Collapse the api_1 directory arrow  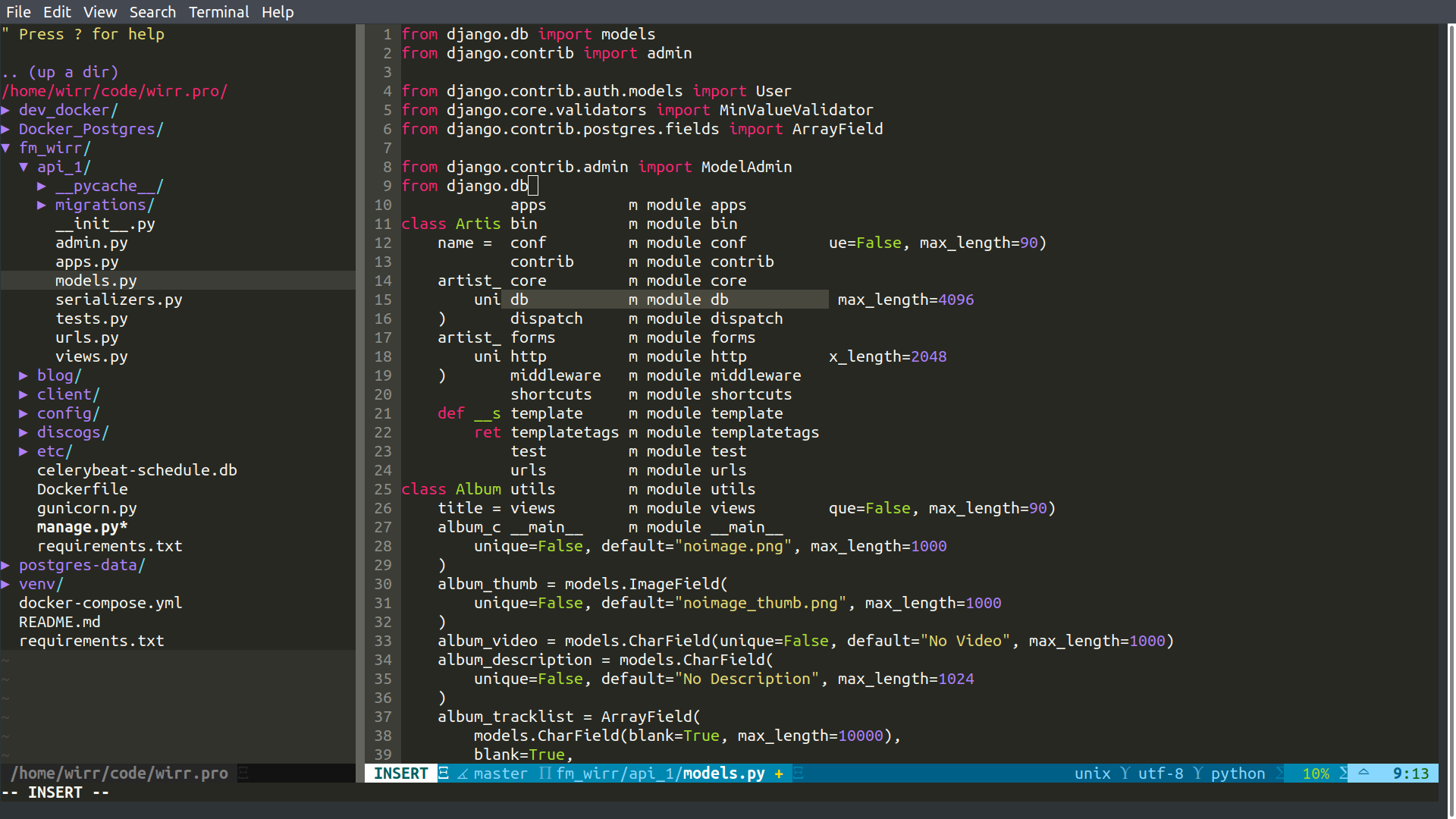(x=24, y=167)
